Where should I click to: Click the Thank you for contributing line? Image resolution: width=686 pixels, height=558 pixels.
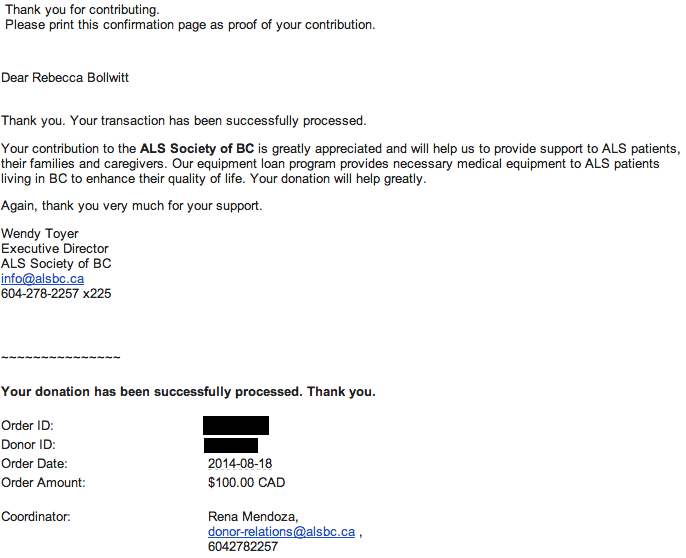(x=82, y=10)
